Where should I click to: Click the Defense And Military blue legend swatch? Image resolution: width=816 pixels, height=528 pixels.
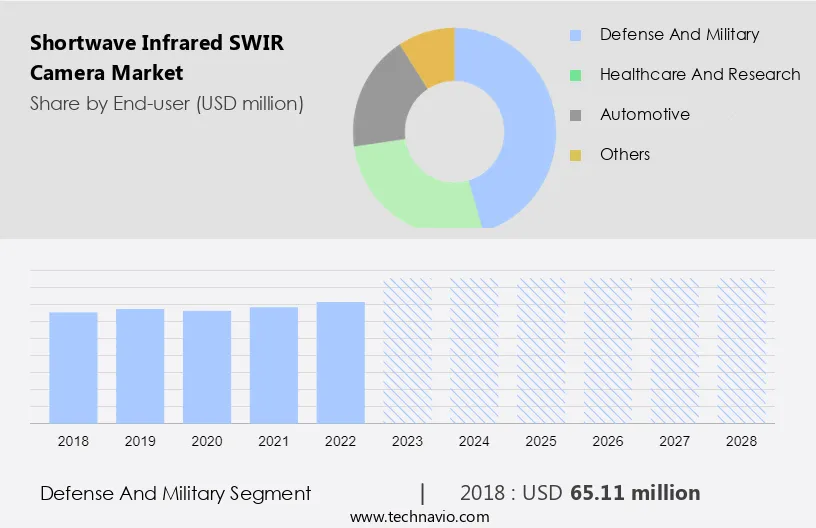tap(575, 35)
